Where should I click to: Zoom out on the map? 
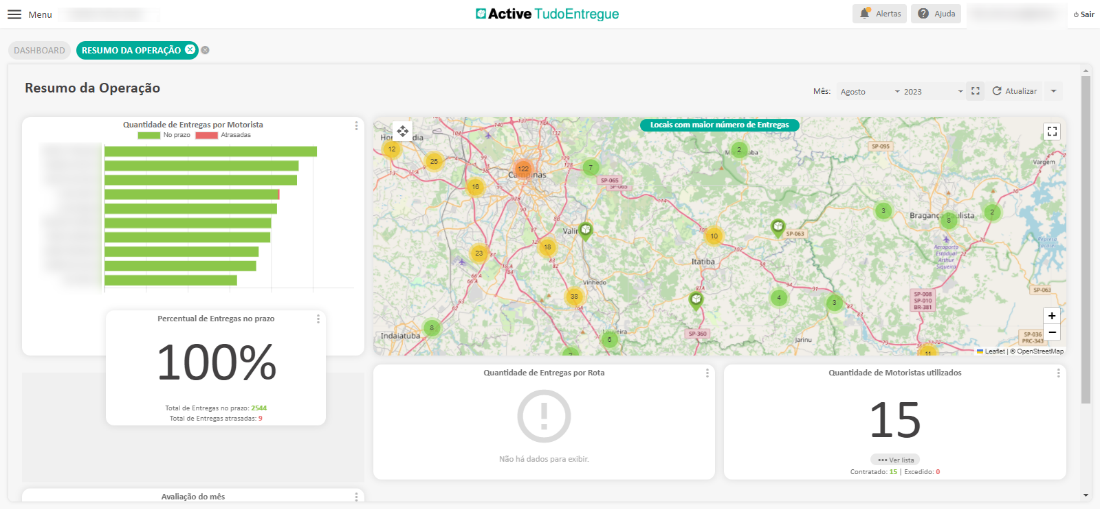[x=1051, y=332]
